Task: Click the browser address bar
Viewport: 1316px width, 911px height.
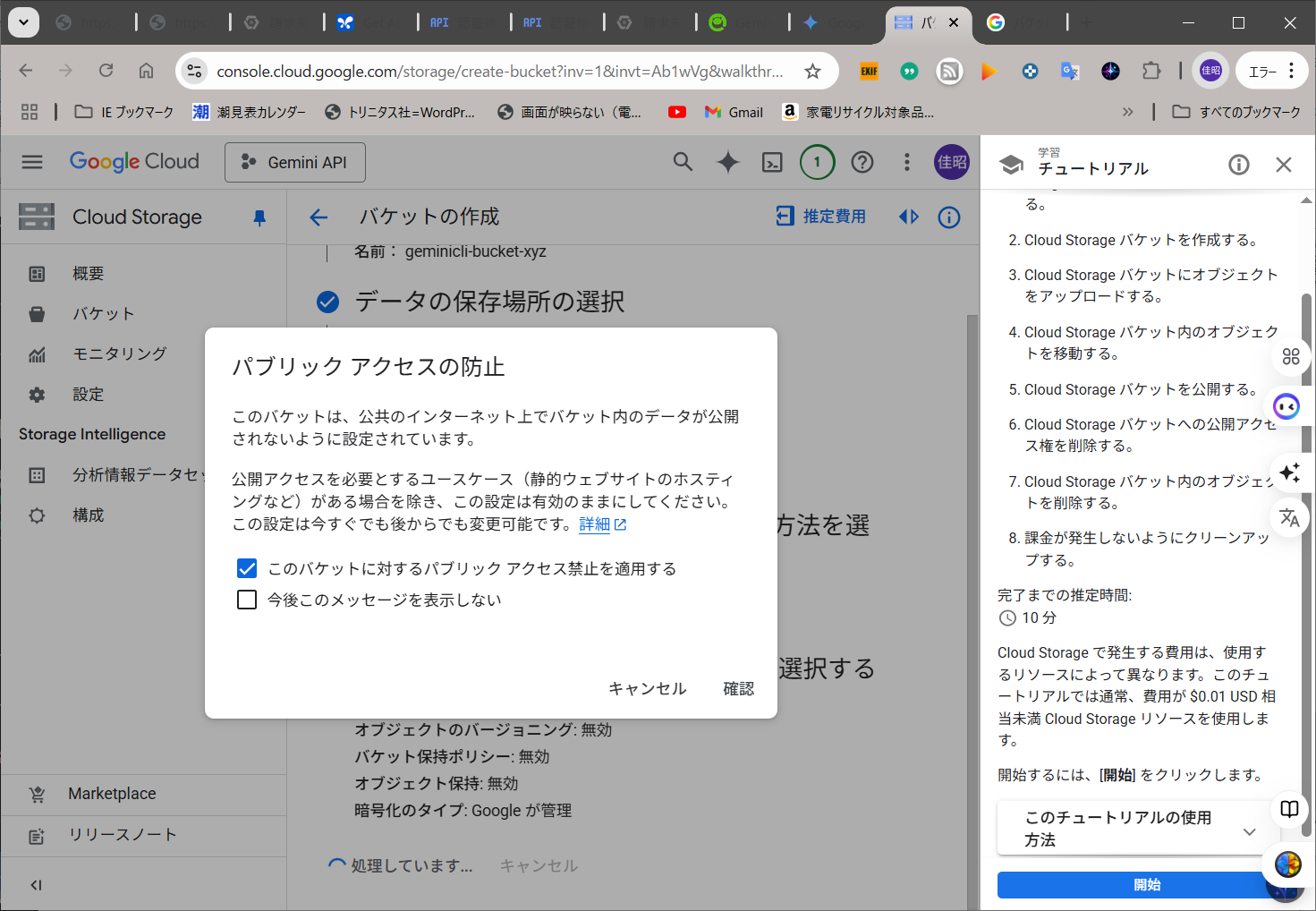Action: coord(499,72)
